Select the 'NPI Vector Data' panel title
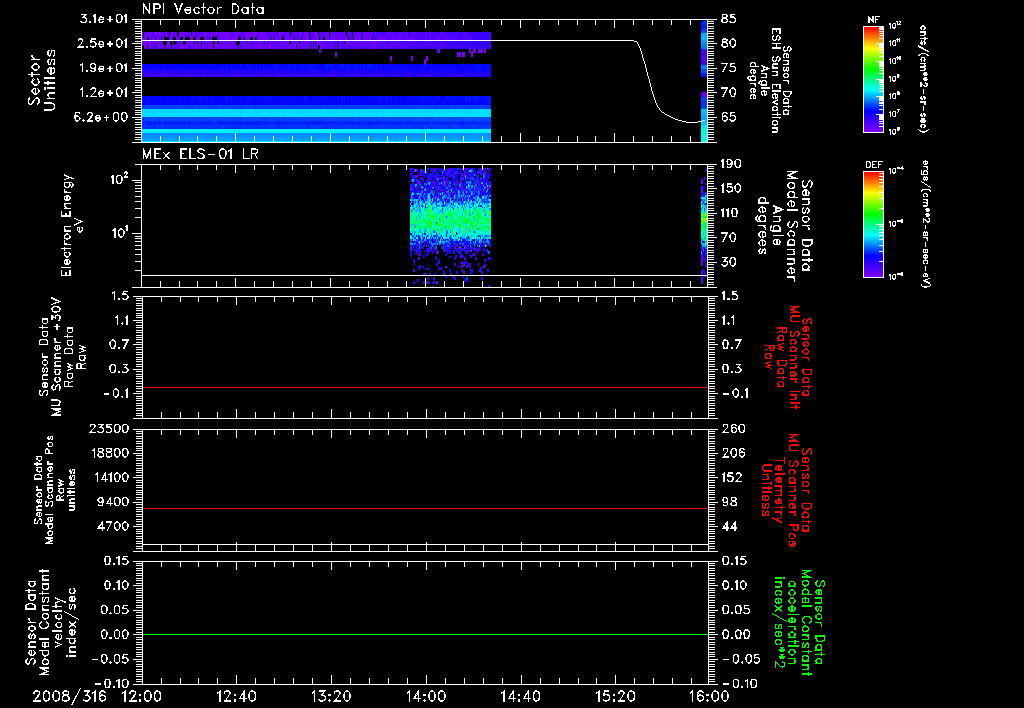This screenshot has width=1024, height=708. point(203,9)
